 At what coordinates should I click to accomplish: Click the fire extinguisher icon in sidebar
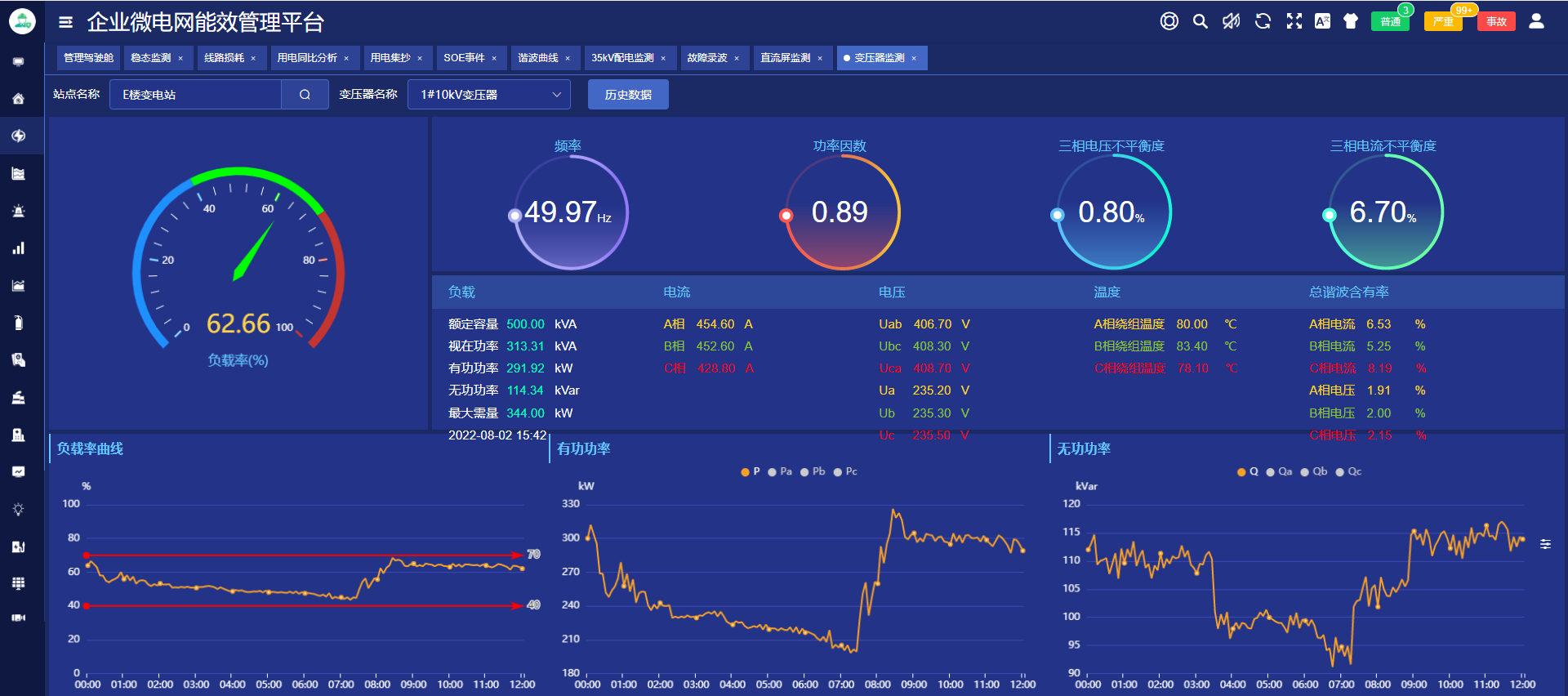click(18, 323)
